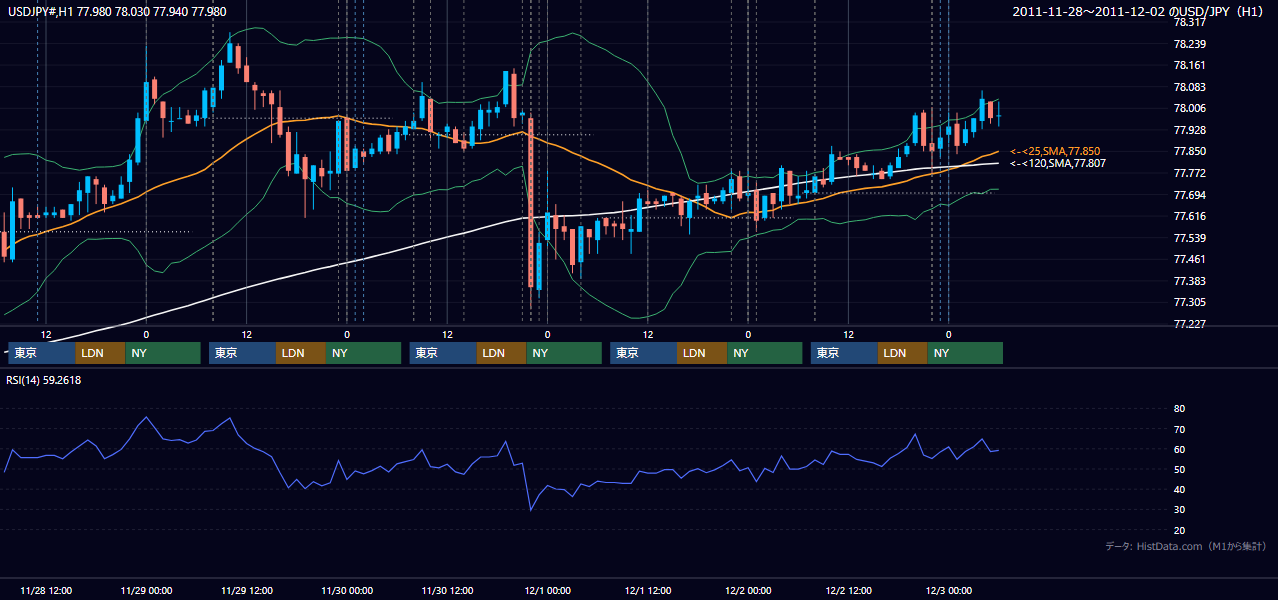This screenshot has height=600, width=1278.
Task: Click the 25 SMA 77.850 orange label
Action: [1055, 151]
